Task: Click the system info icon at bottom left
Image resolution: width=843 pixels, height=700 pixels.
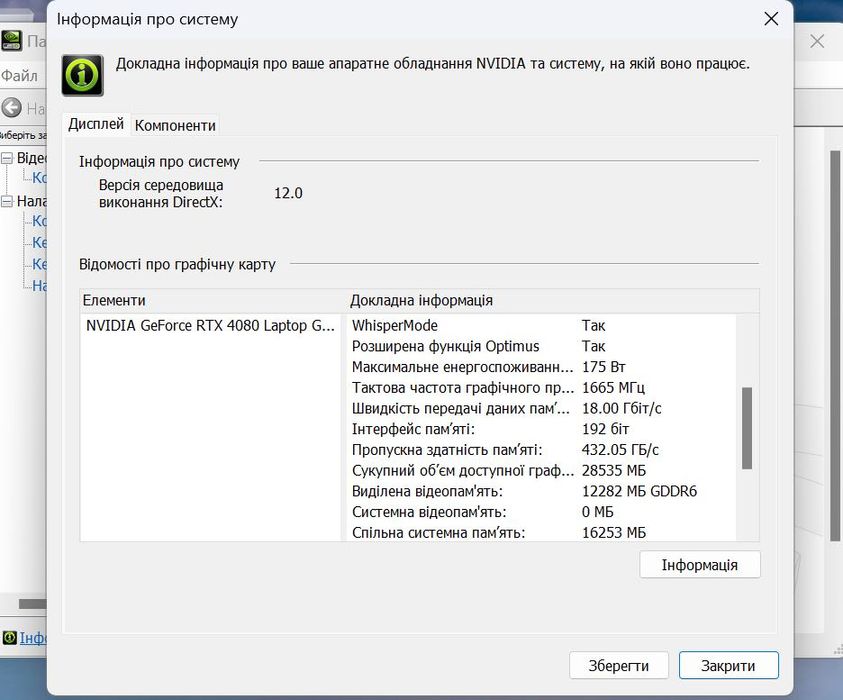Action: [9, 638]
